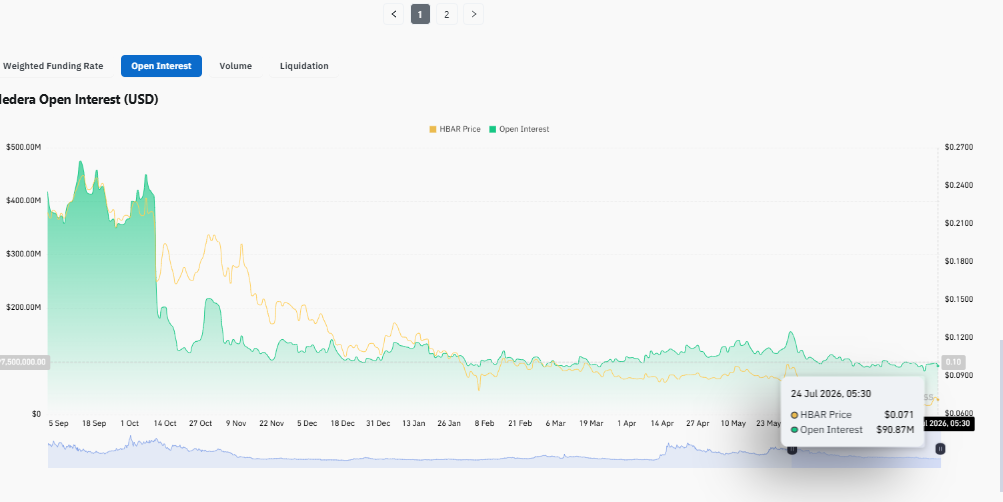Open the Liquidation tab
The height and width of the screenshot is (502, 1003).
304,66
